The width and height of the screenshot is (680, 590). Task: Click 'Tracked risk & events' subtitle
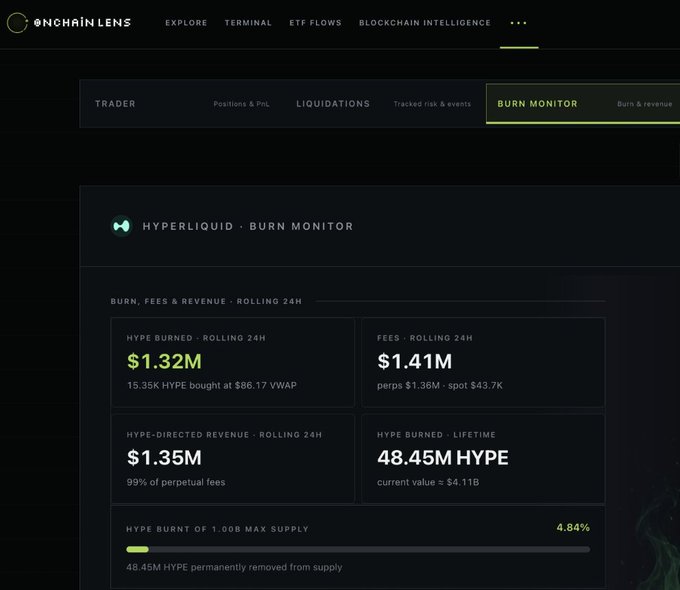pyautogui.click(x=432, y=104)
